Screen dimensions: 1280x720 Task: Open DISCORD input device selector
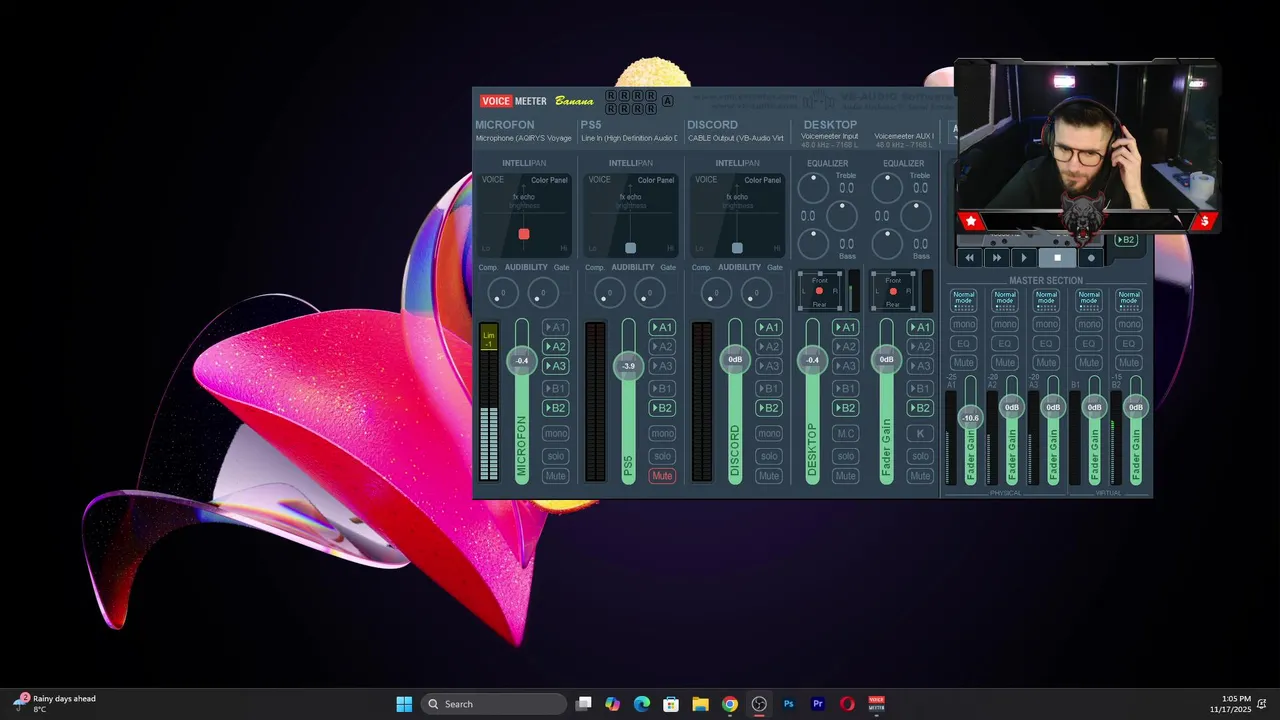[736, 138]
